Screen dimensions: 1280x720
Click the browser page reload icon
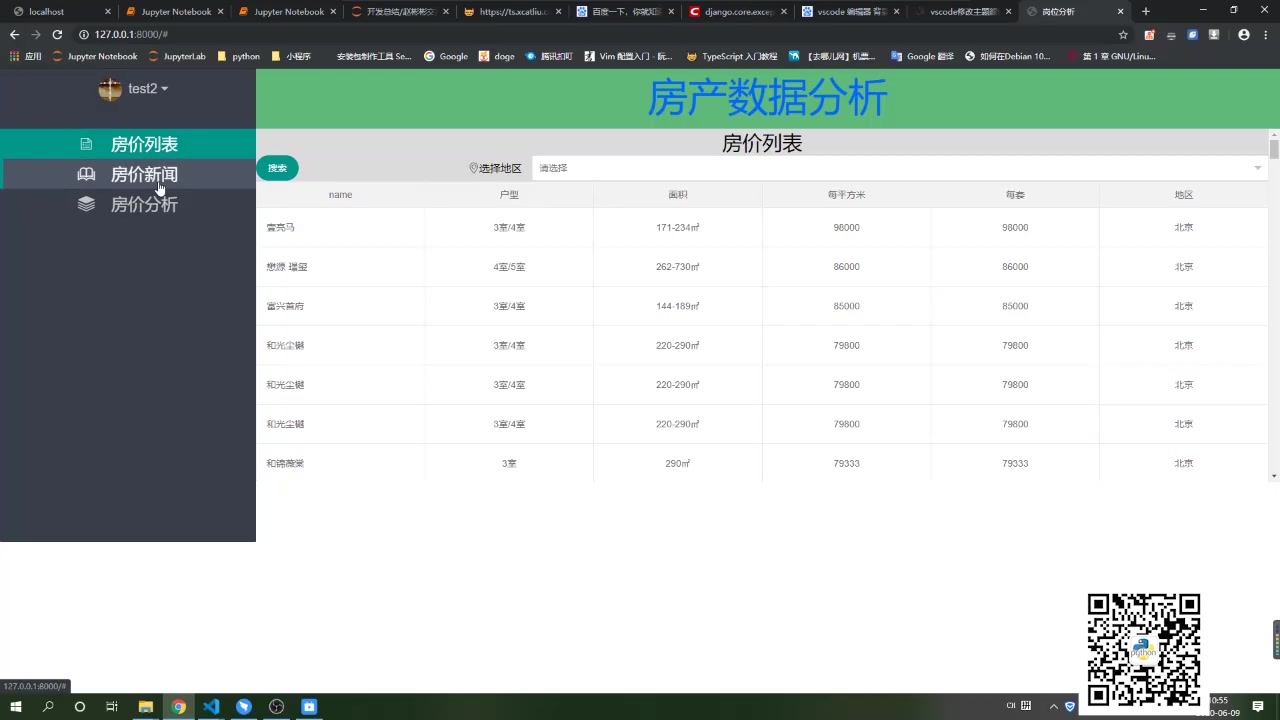pyautogui.click(x=58, y=34)
